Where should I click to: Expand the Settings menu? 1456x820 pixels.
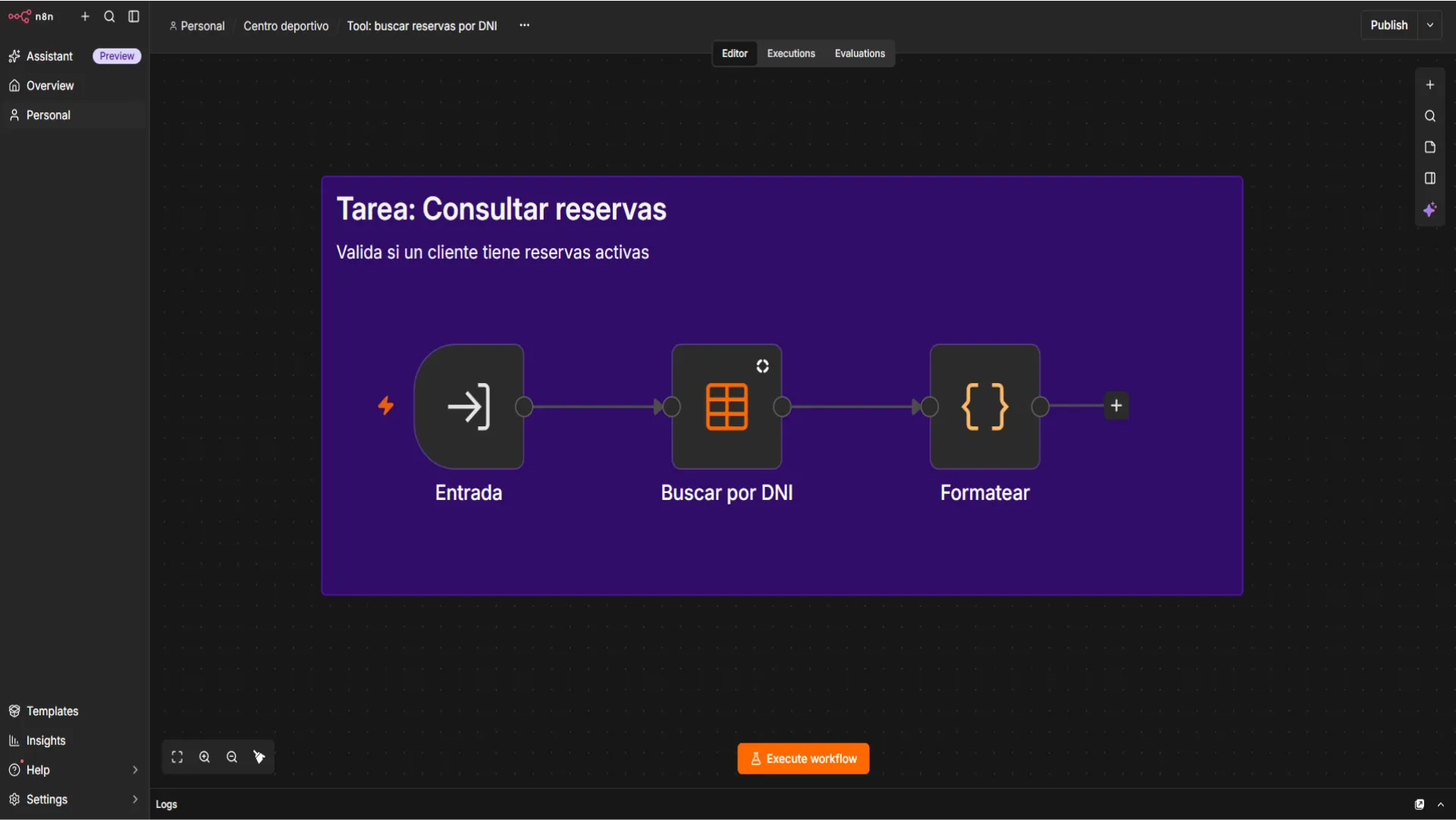pos(74,800)
